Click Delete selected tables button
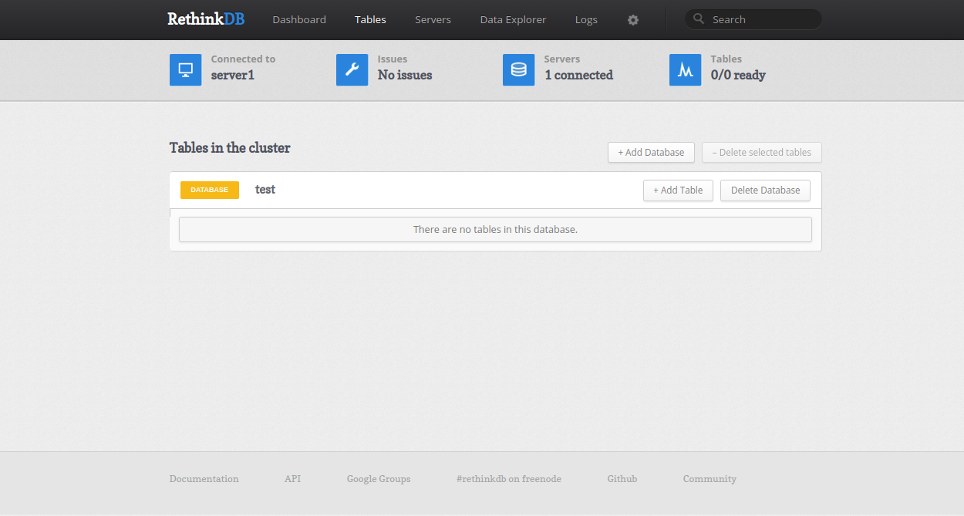Viewport: 964px width, 516px height. (762, 153)
